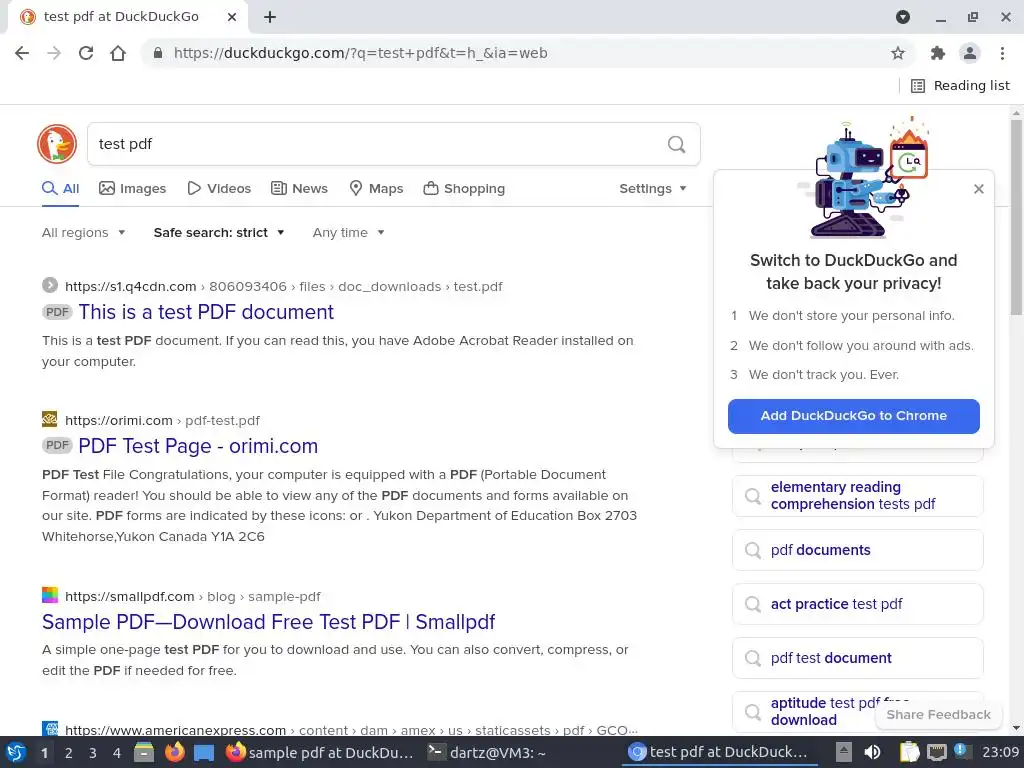Viewport: 1024px width, 768px height.
Task: Click the taskbar display monitor icon
Action: point(936,752)
